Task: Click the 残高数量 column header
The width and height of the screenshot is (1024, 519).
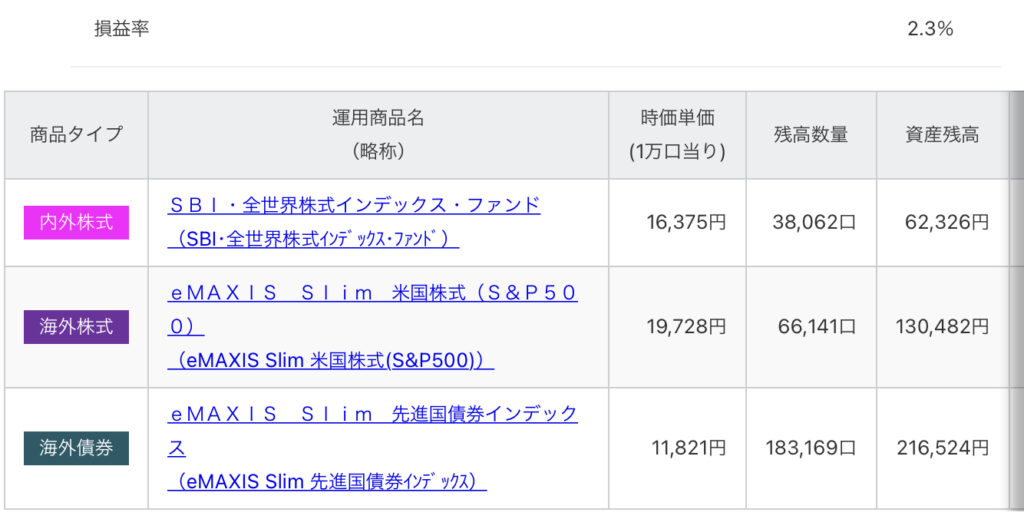Action: pos(811,134)
